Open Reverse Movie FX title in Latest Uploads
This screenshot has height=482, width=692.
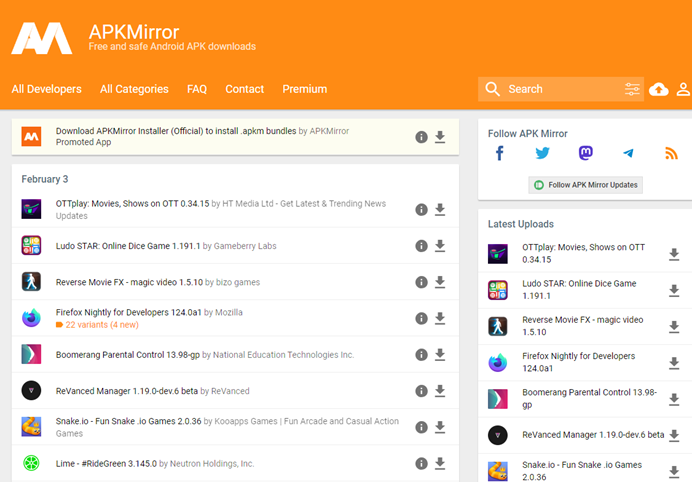pos(583,326)
